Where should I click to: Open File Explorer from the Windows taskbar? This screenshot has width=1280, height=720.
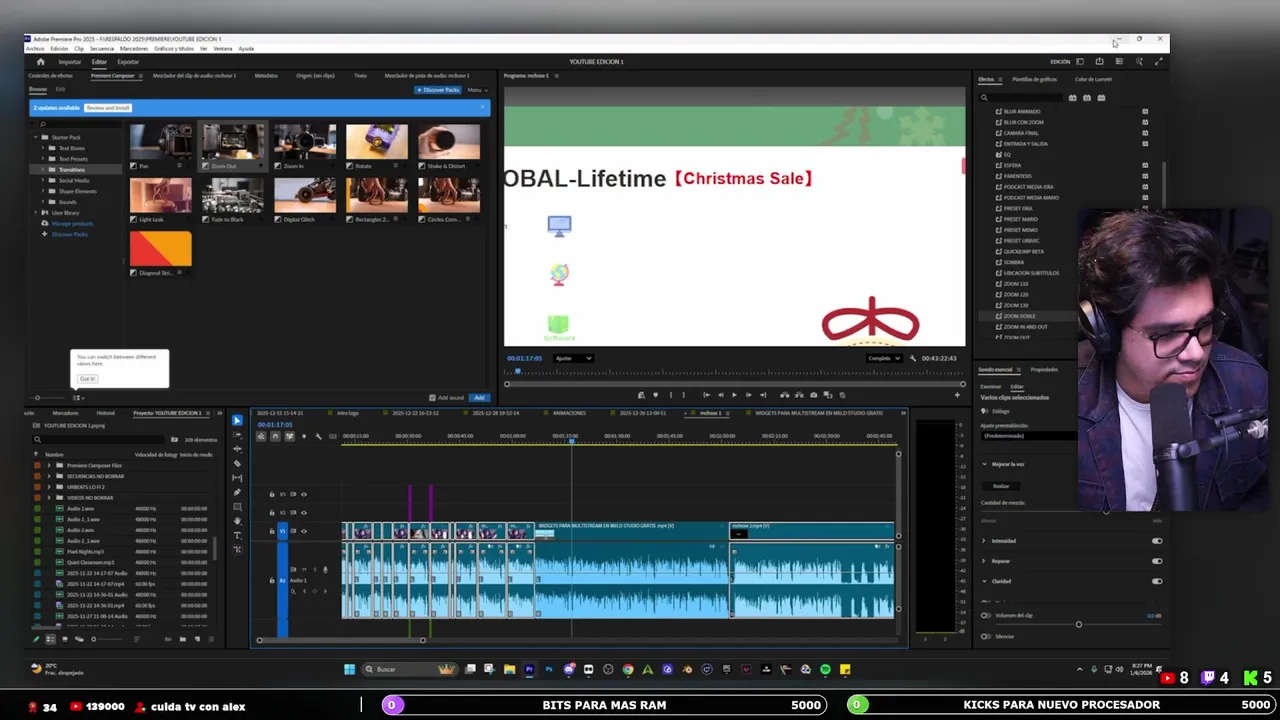coord(509,669)
